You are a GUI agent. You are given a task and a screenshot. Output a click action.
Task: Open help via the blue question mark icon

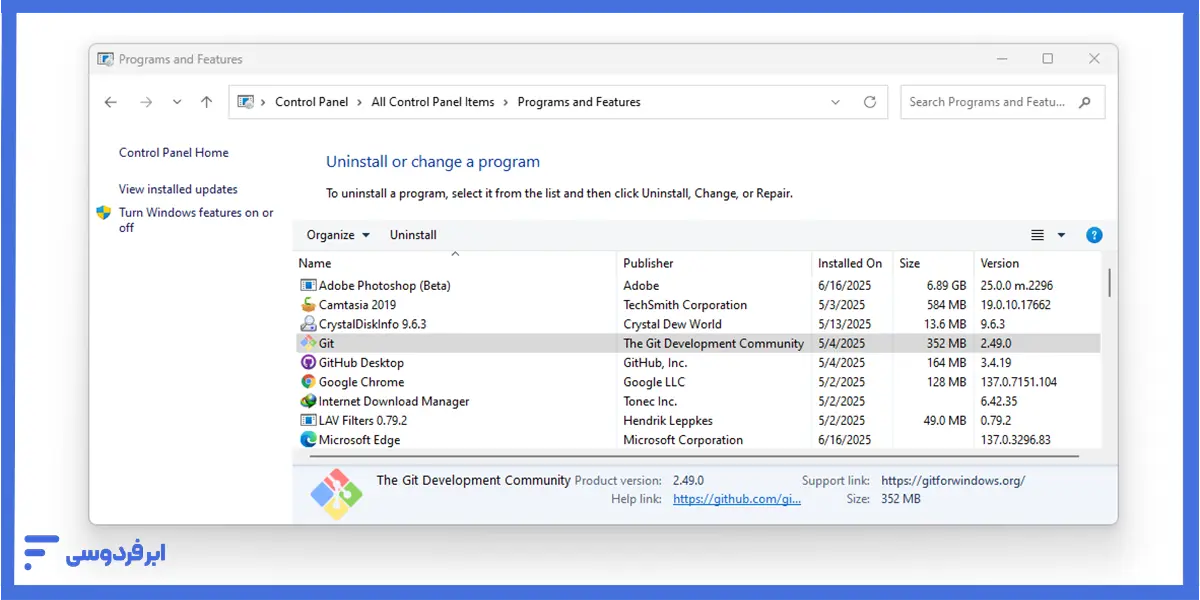1094,235
